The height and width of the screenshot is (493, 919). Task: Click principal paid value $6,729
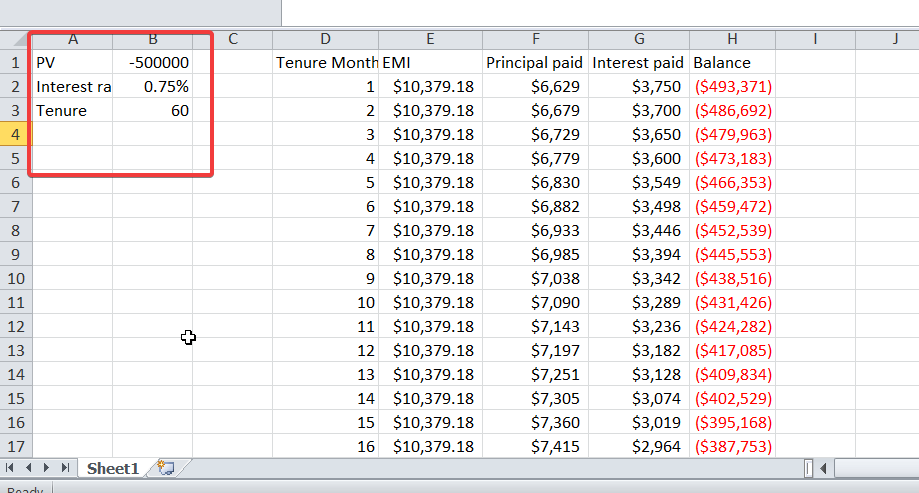[x=536, y=134]
